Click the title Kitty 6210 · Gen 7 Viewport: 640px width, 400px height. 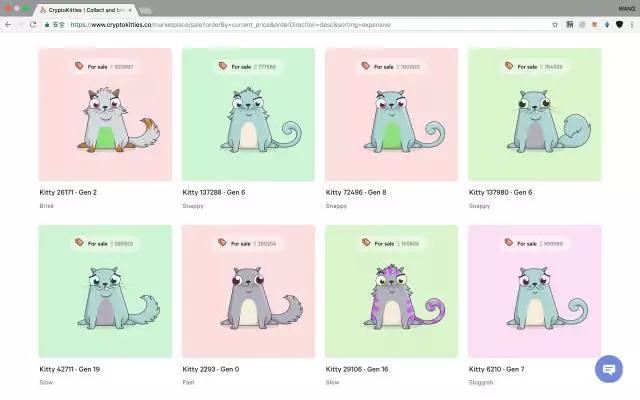(x=496, y=369)
